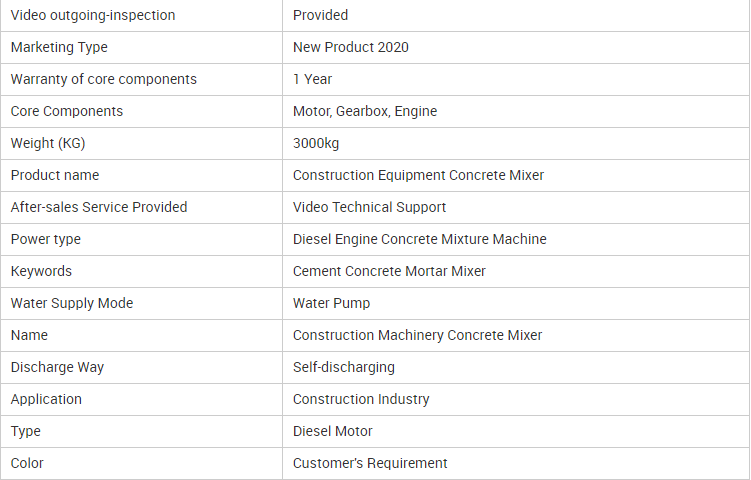751x480 pixels.
Task: Select the "Motor, Gearbox, Engine" value text
Action: [x=364, y=111]
